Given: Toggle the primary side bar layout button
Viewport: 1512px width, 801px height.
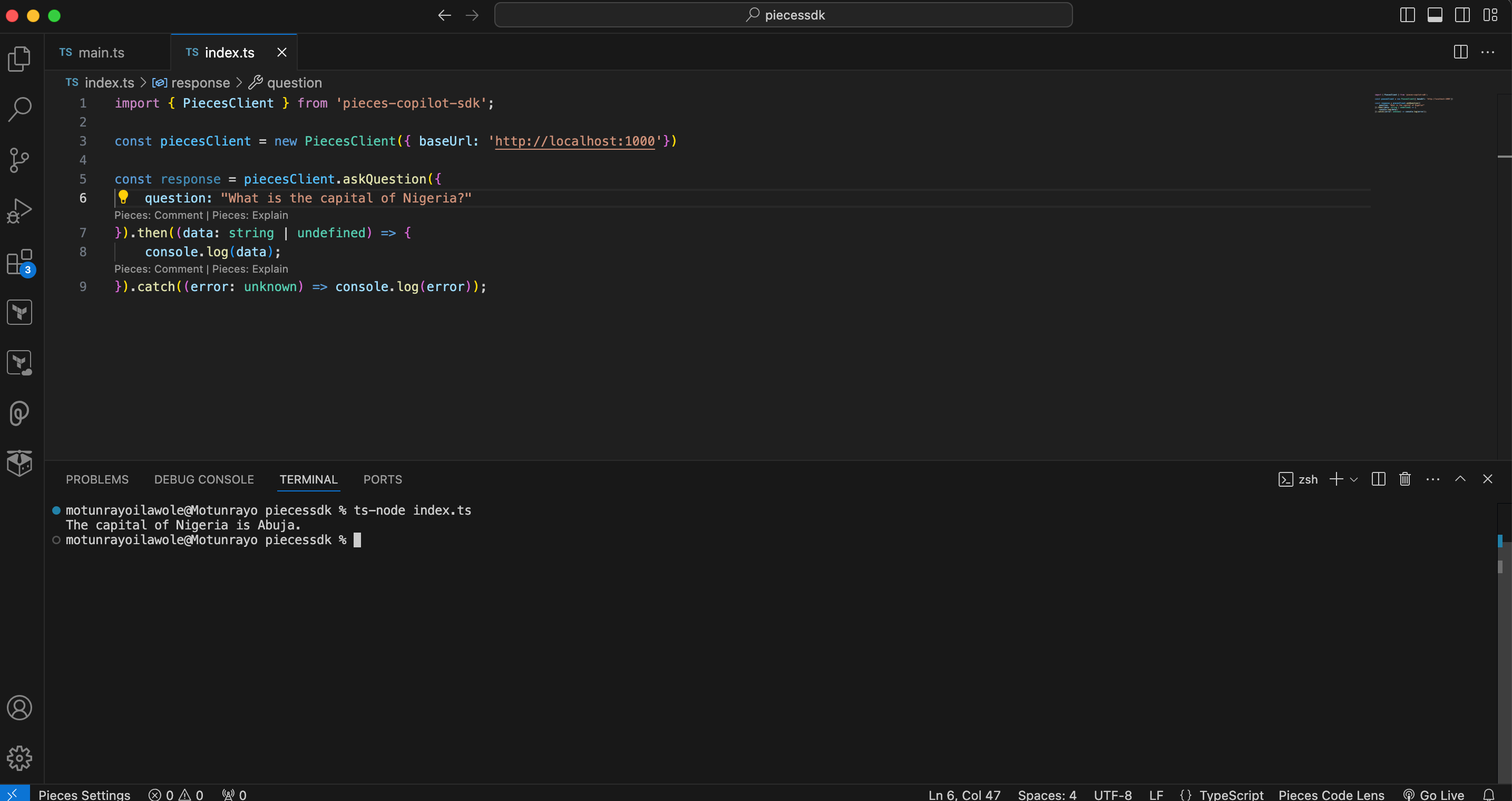Looking at the screenshot, I should (x=1407, y=15).
